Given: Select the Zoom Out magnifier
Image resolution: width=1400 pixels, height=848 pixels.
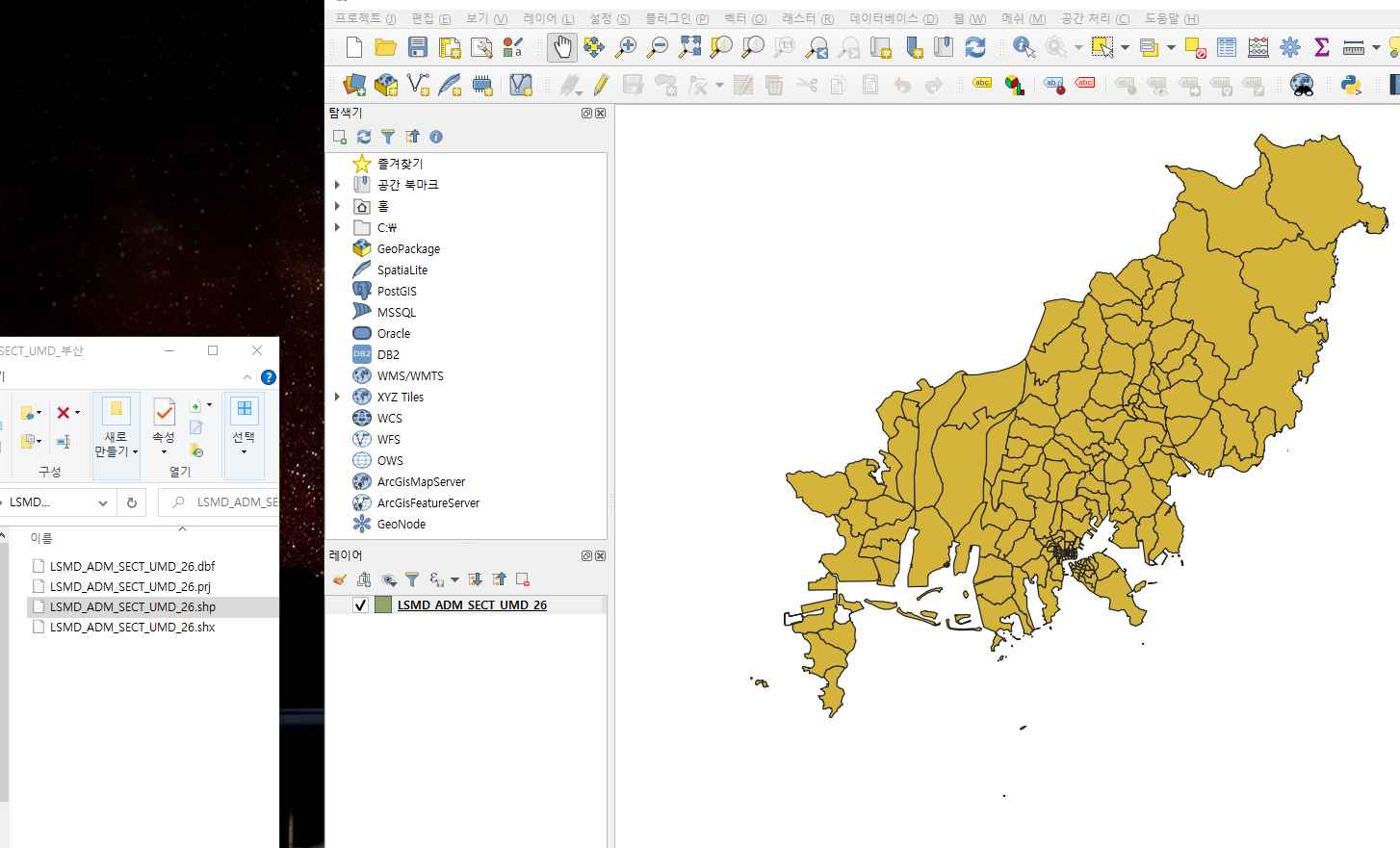Looking at the screenshot, I should [x=658, y=47].
